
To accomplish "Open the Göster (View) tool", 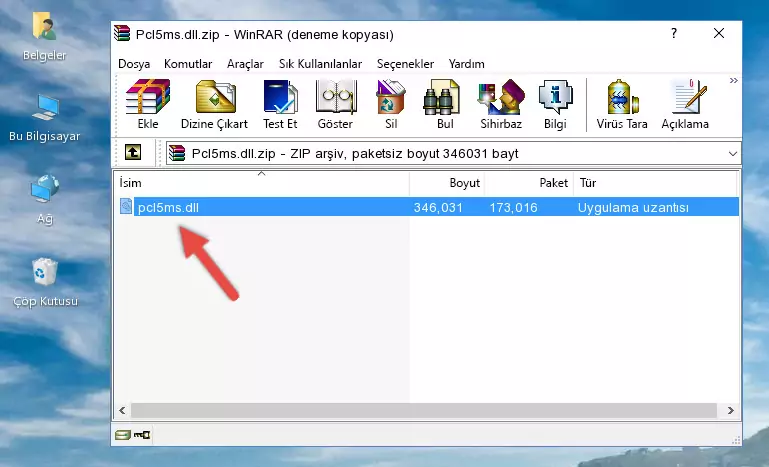I will point(335,104).
